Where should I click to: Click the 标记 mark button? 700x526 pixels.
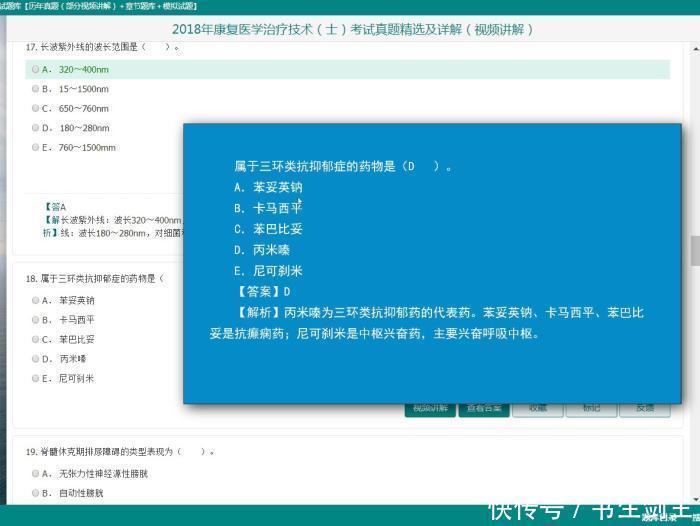[591, 408]
